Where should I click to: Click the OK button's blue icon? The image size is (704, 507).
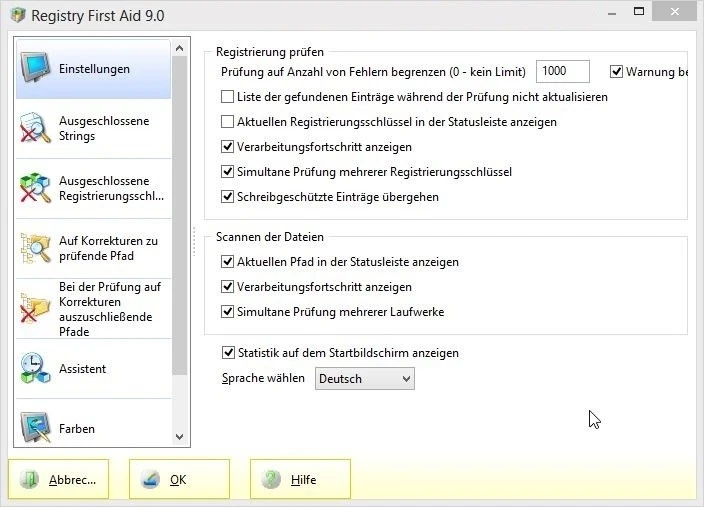coord(150,479)
